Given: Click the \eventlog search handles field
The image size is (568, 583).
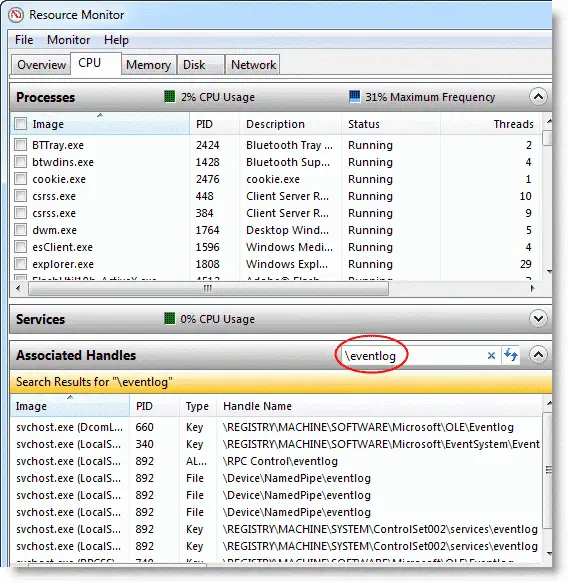Looking at the screenshot, I should click(x=412, y=356).
